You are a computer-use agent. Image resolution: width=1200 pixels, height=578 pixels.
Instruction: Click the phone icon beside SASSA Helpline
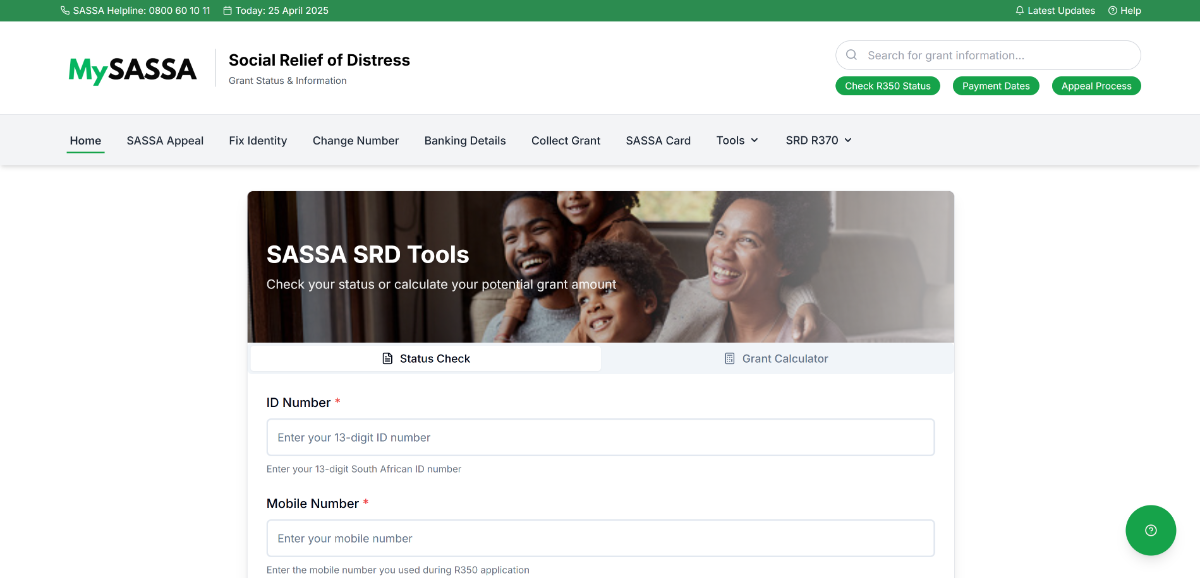[x=65, y=11]
